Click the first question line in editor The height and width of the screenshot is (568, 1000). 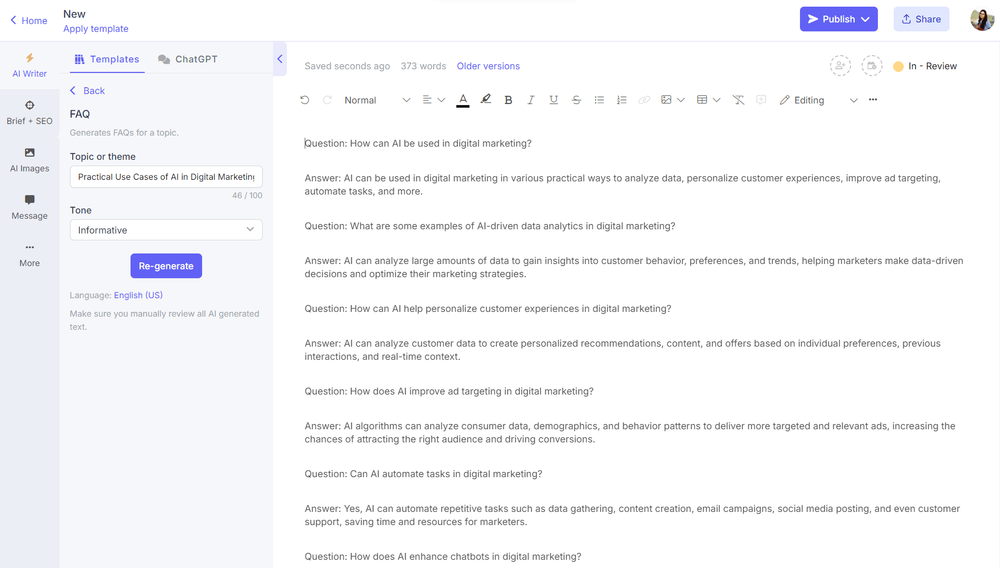(x=418, y=143)
